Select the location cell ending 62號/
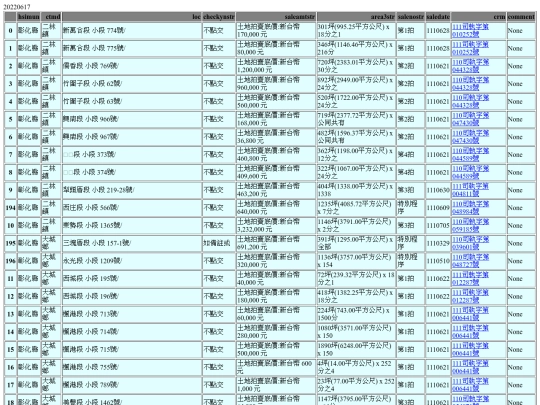This screenshot has width=540, height=405. [132, 84]
